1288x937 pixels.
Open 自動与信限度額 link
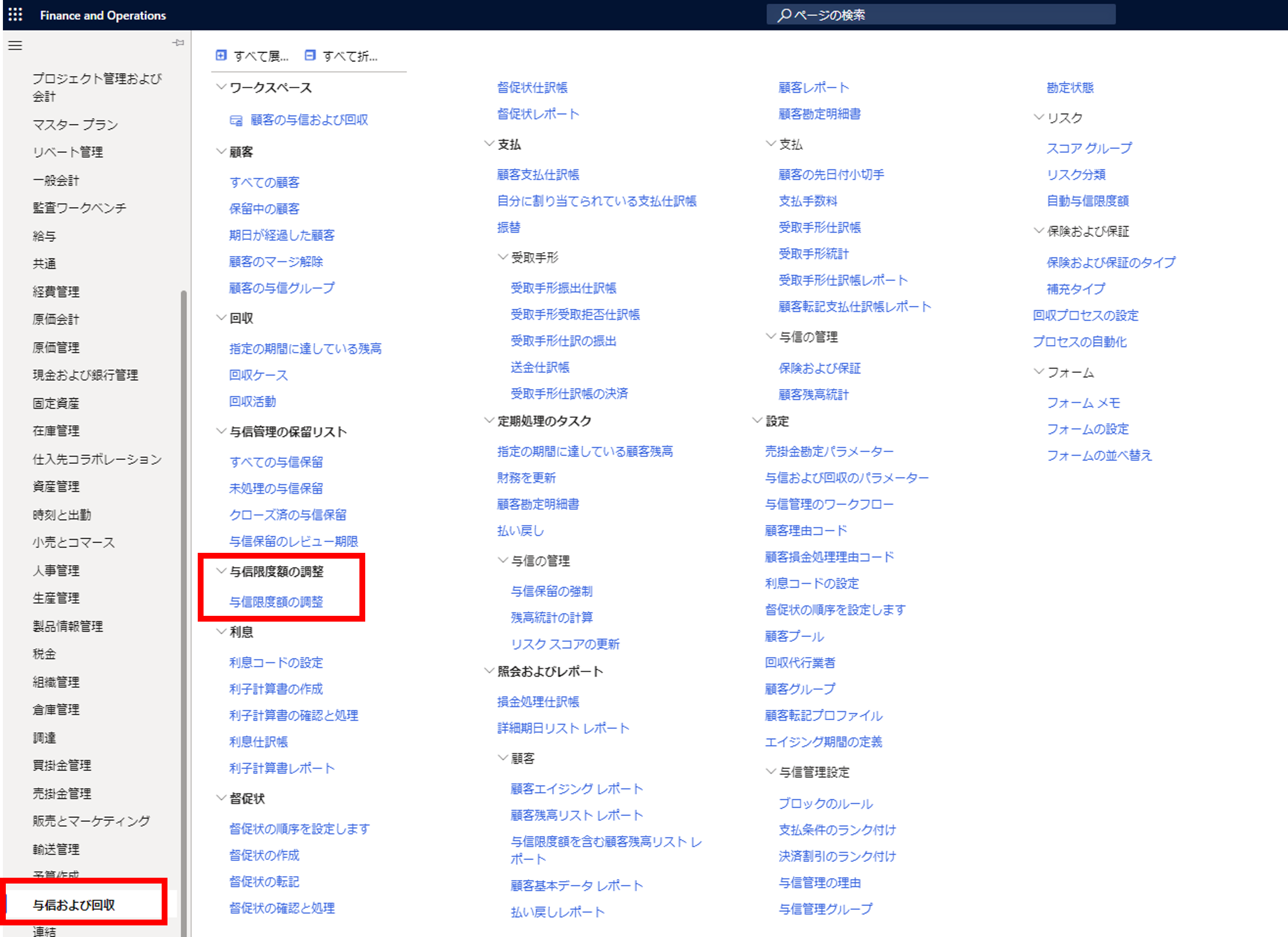tap(1087, 201)
